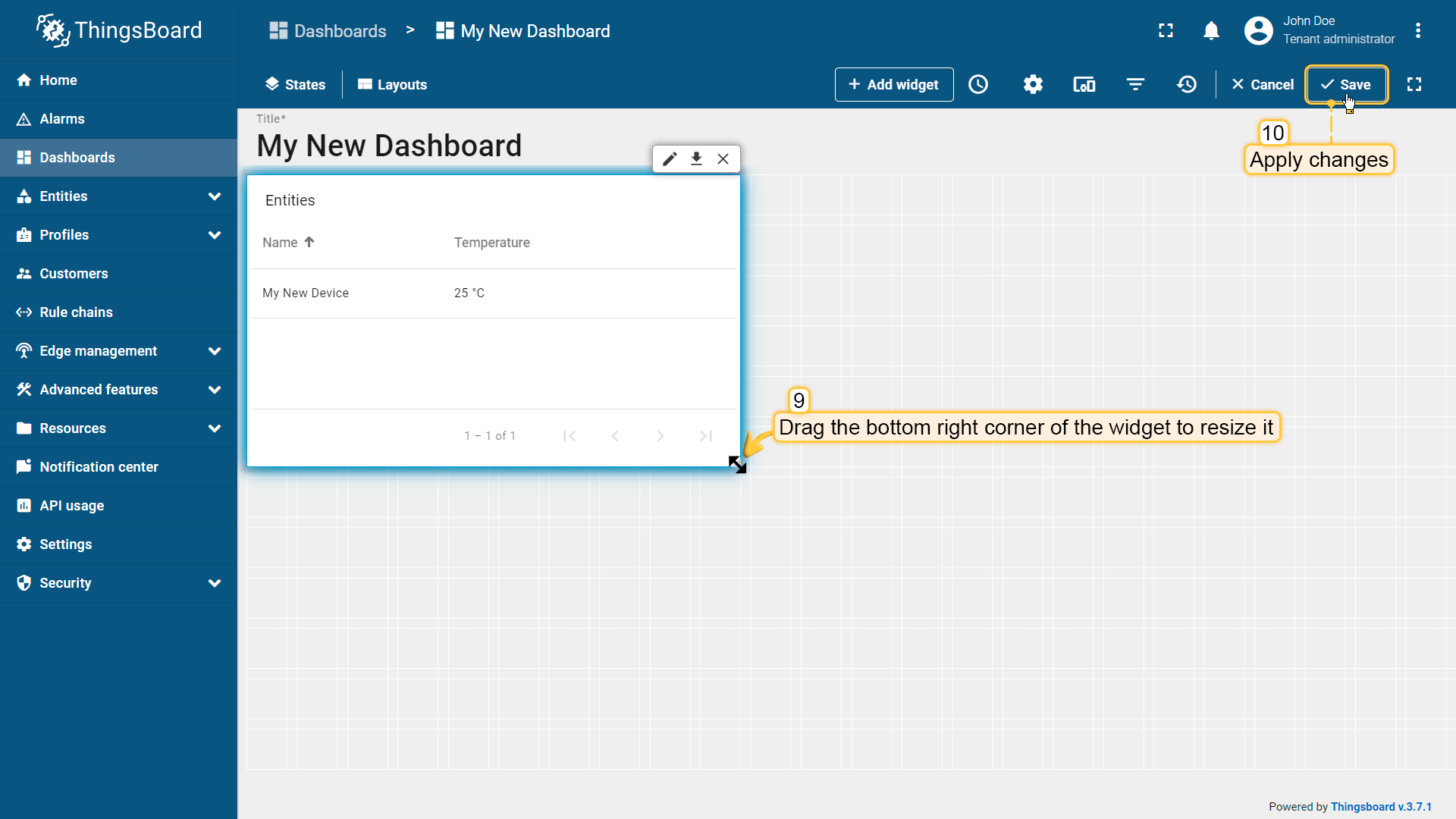Click the widget resize handle corner
This screenshot has width=1456, height=819.
click(x=737, y=465)
